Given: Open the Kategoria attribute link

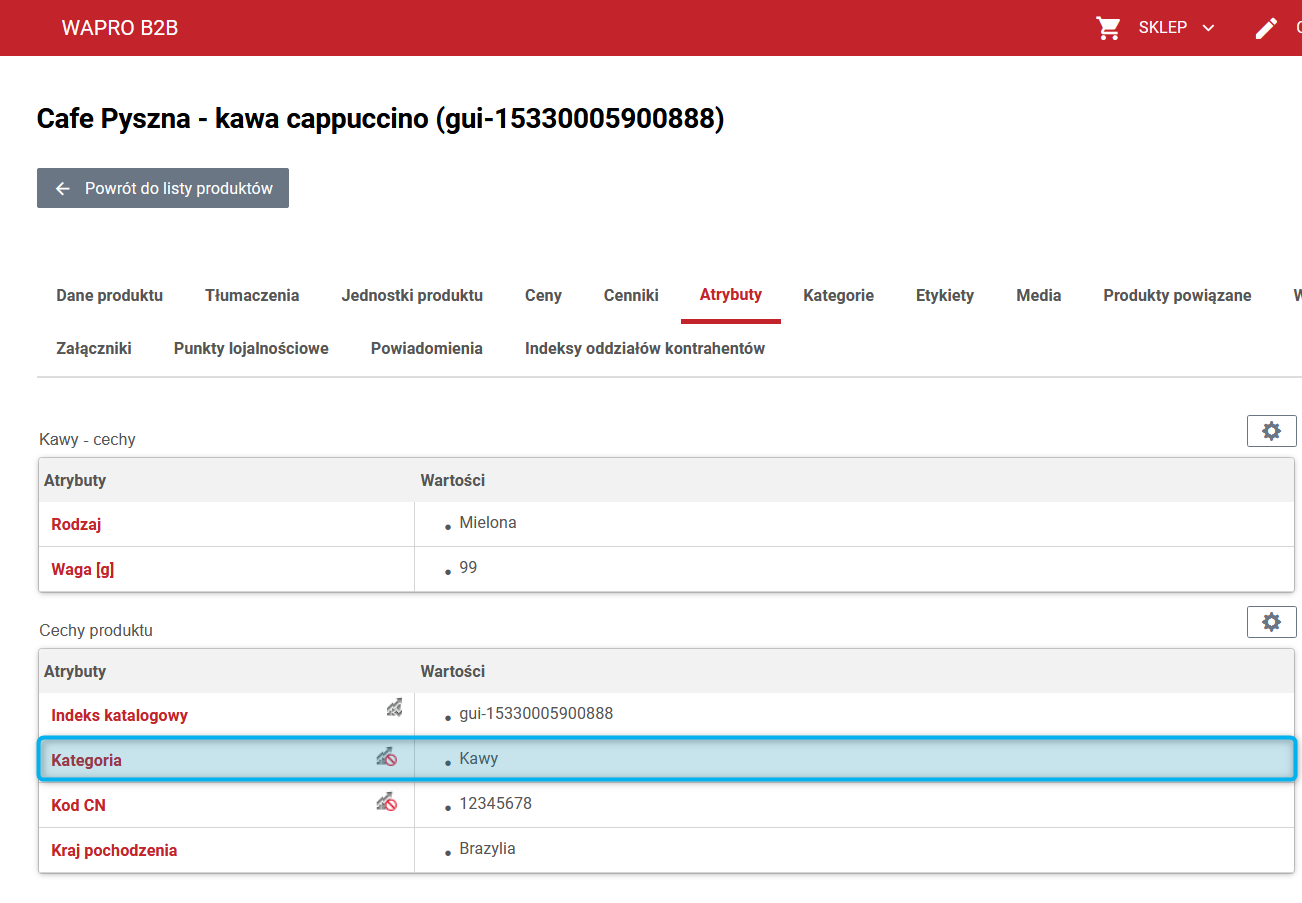Looking at the screenshot, I should pos(86,760).
